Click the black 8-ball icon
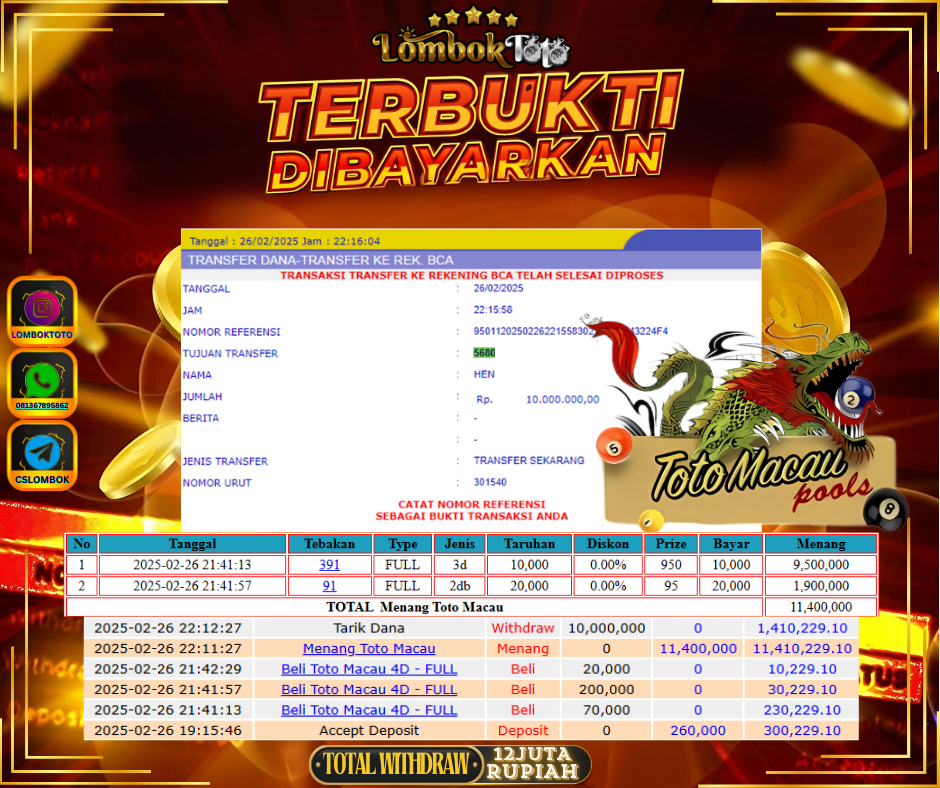The height and width of the screenshot is (788, 940). coord(886,510)
